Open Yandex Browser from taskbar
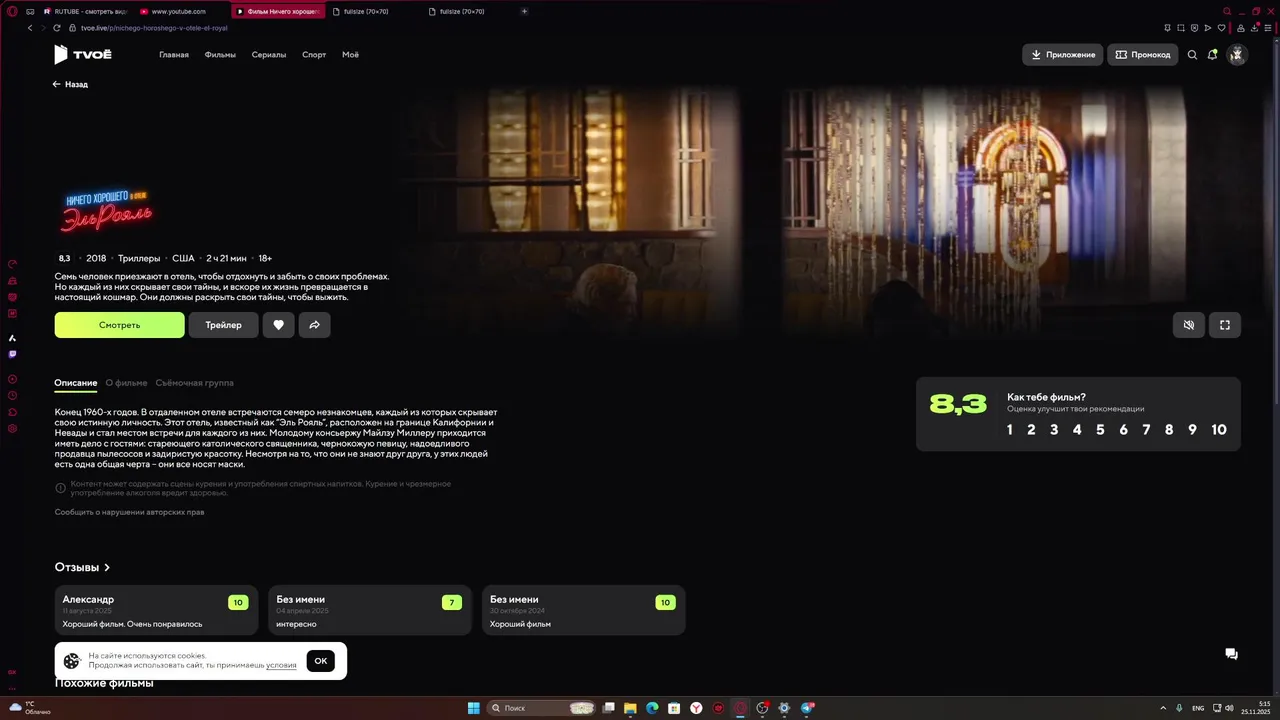Screen dimensions: 1280x720 (696, 708)
